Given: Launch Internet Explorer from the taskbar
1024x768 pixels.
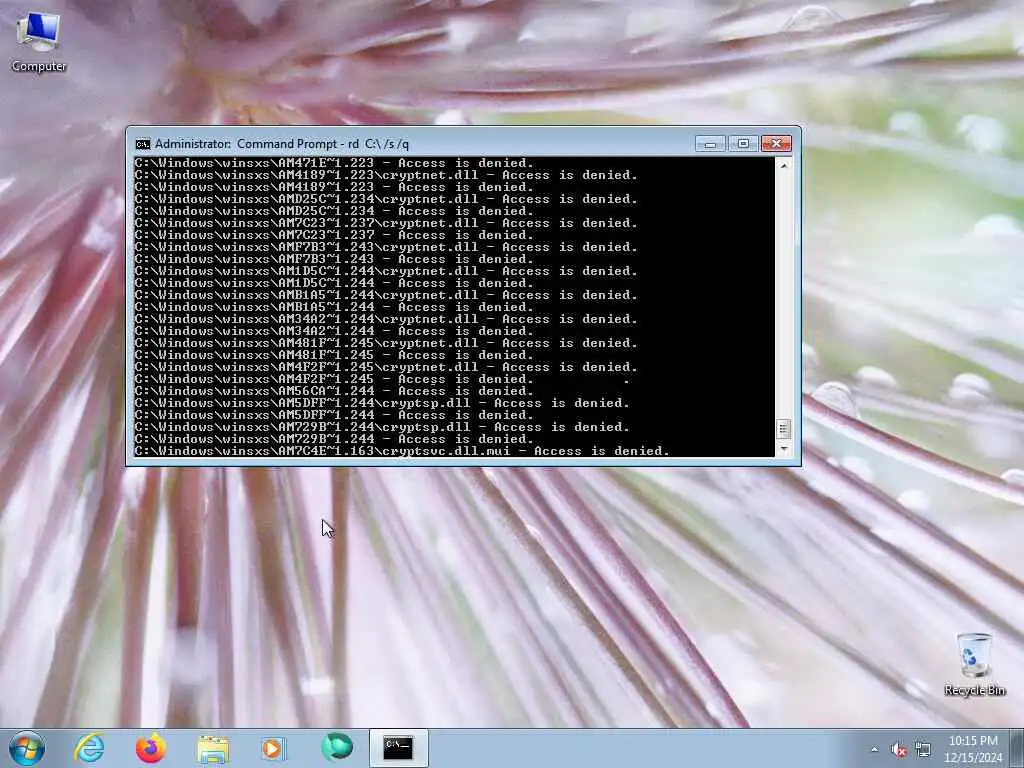Looking at the screenshot, I should [89, 748].
